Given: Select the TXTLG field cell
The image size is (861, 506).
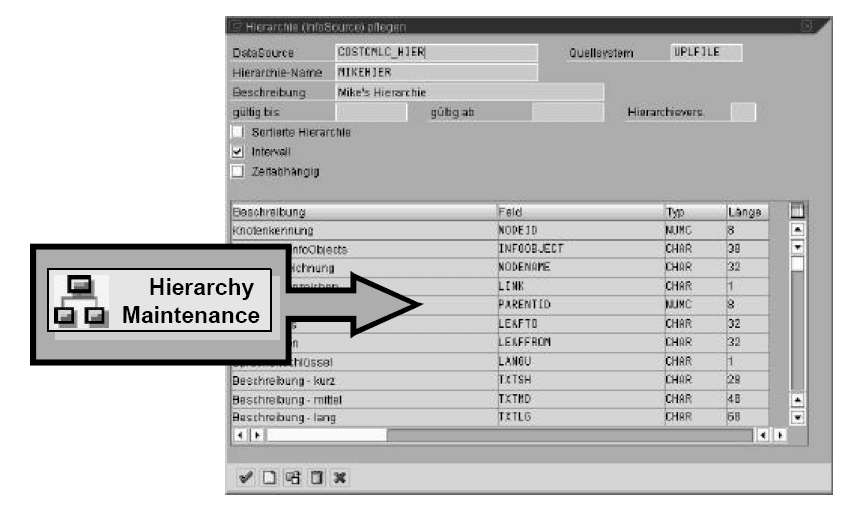Looking at the screenshot, I should click(580, 417).
